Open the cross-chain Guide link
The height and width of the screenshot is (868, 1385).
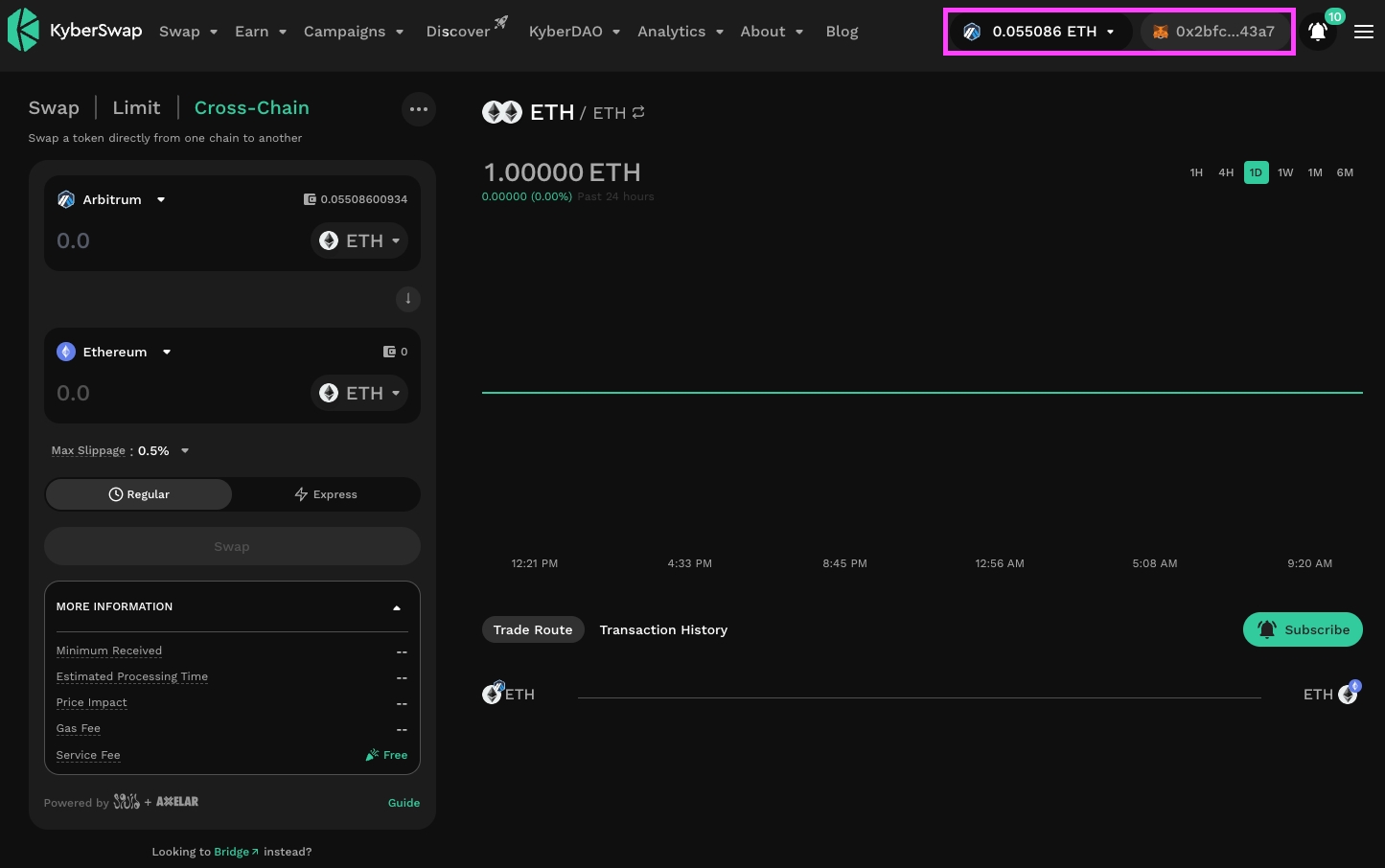click(x=404, y=803)
